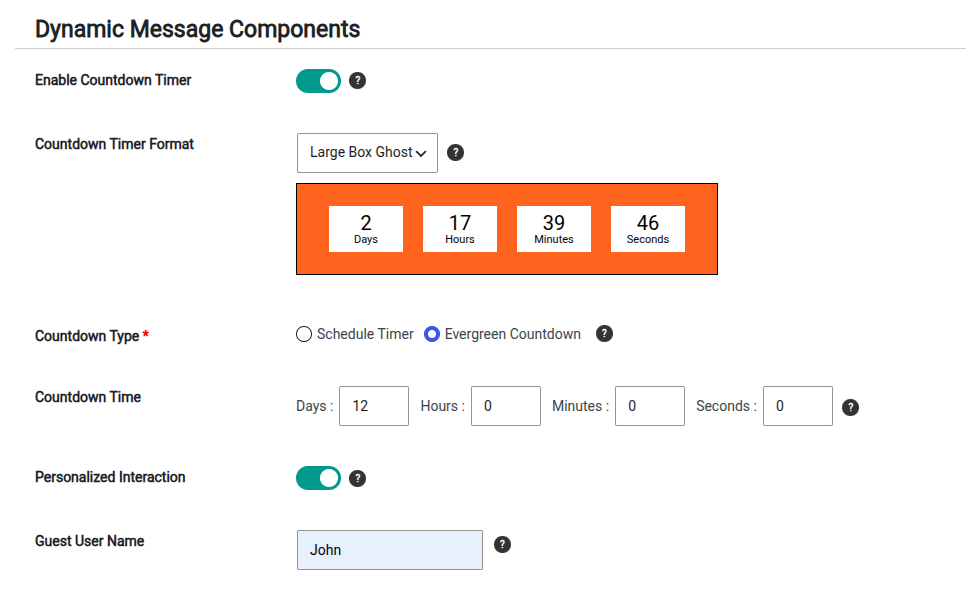Turn off Personalized Interaction switch

pos(319,478)
